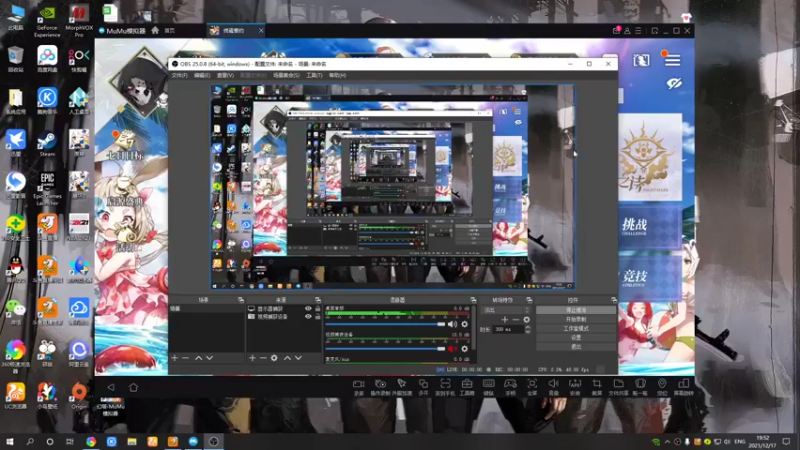Open Desktop Audio settings gear in the mixer
The height and width of the screenshot is (450, 800).
click(x=464, y=324)
